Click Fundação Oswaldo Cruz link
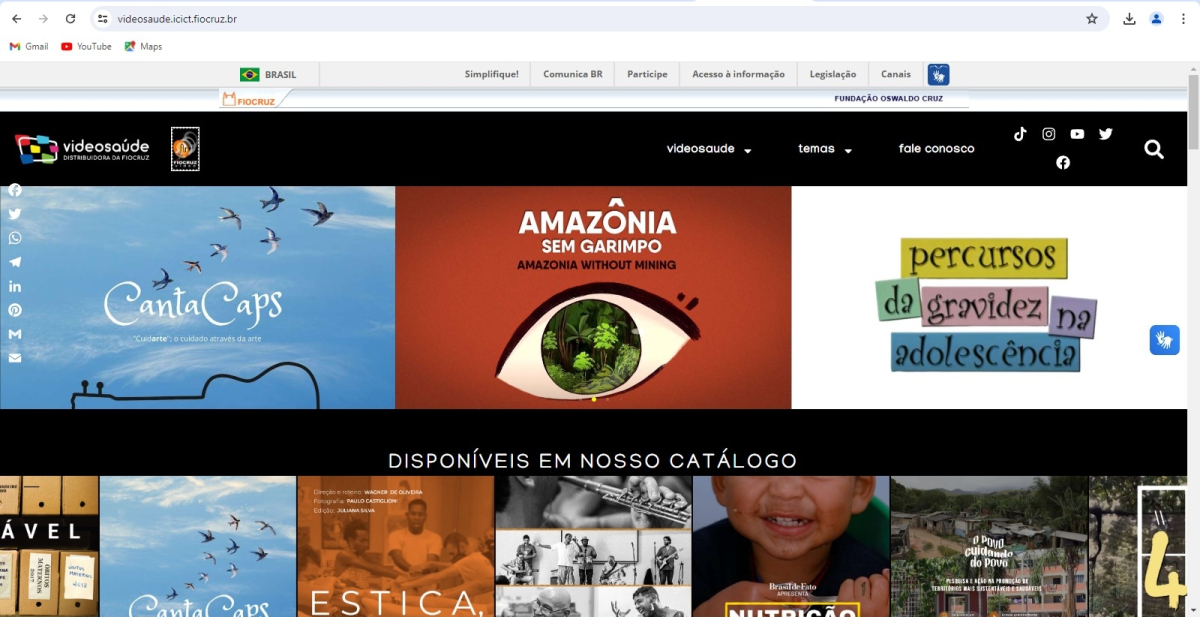 click(x=888, y=99)
